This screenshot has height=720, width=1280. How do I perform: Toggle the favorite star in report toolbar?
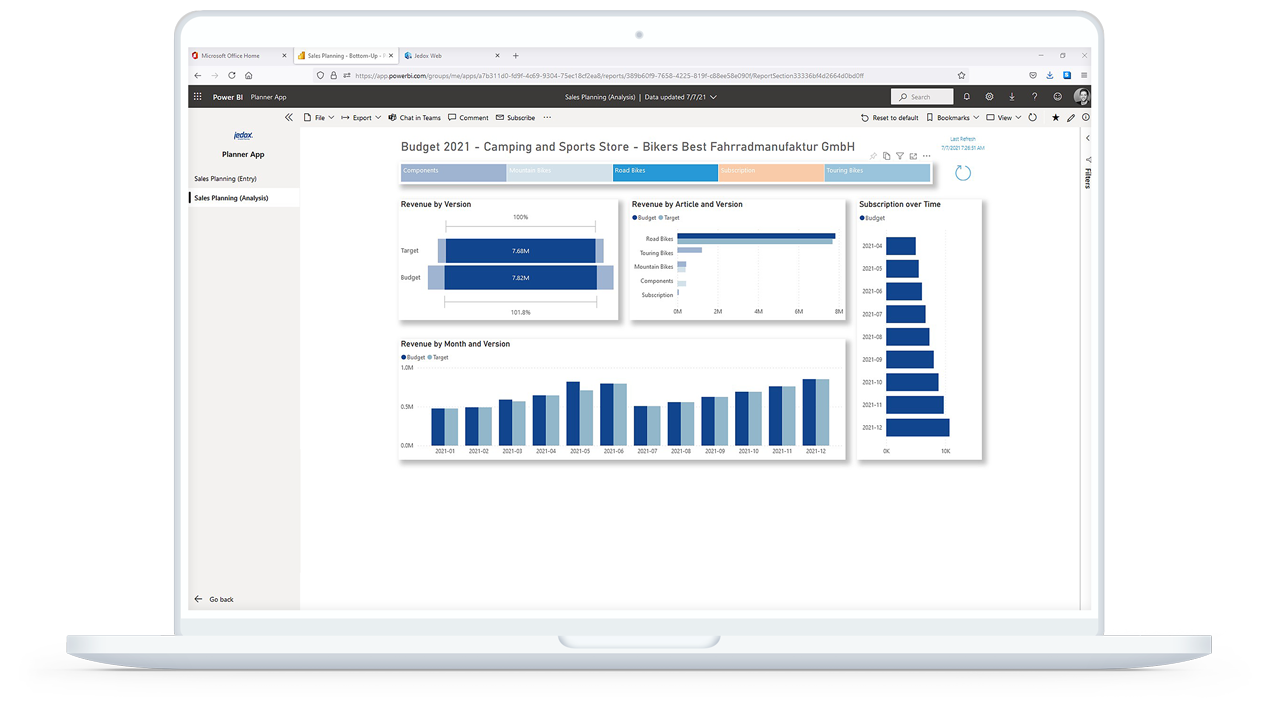[1055, 118]
